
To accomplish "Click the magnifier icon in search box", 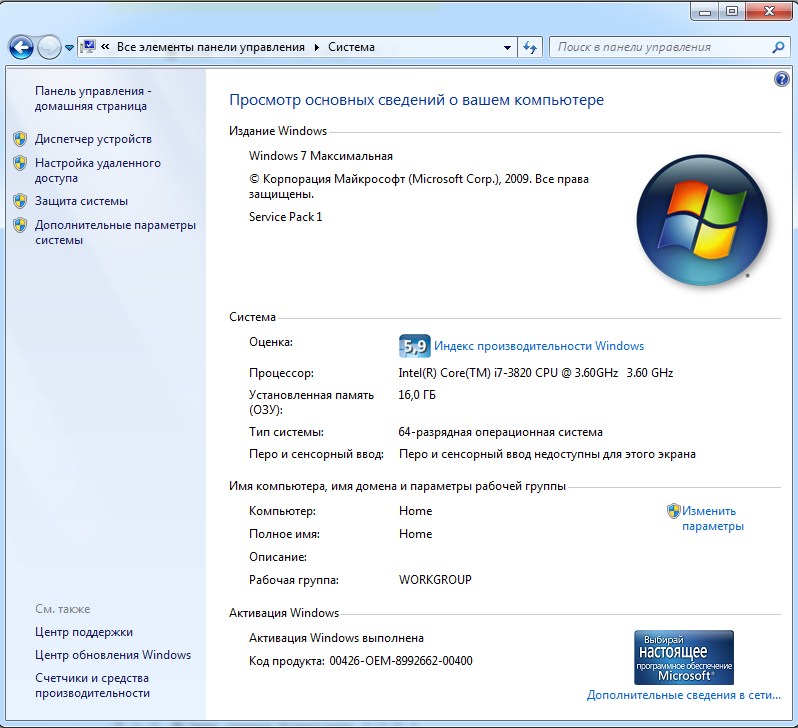I will tap(779, 47).
